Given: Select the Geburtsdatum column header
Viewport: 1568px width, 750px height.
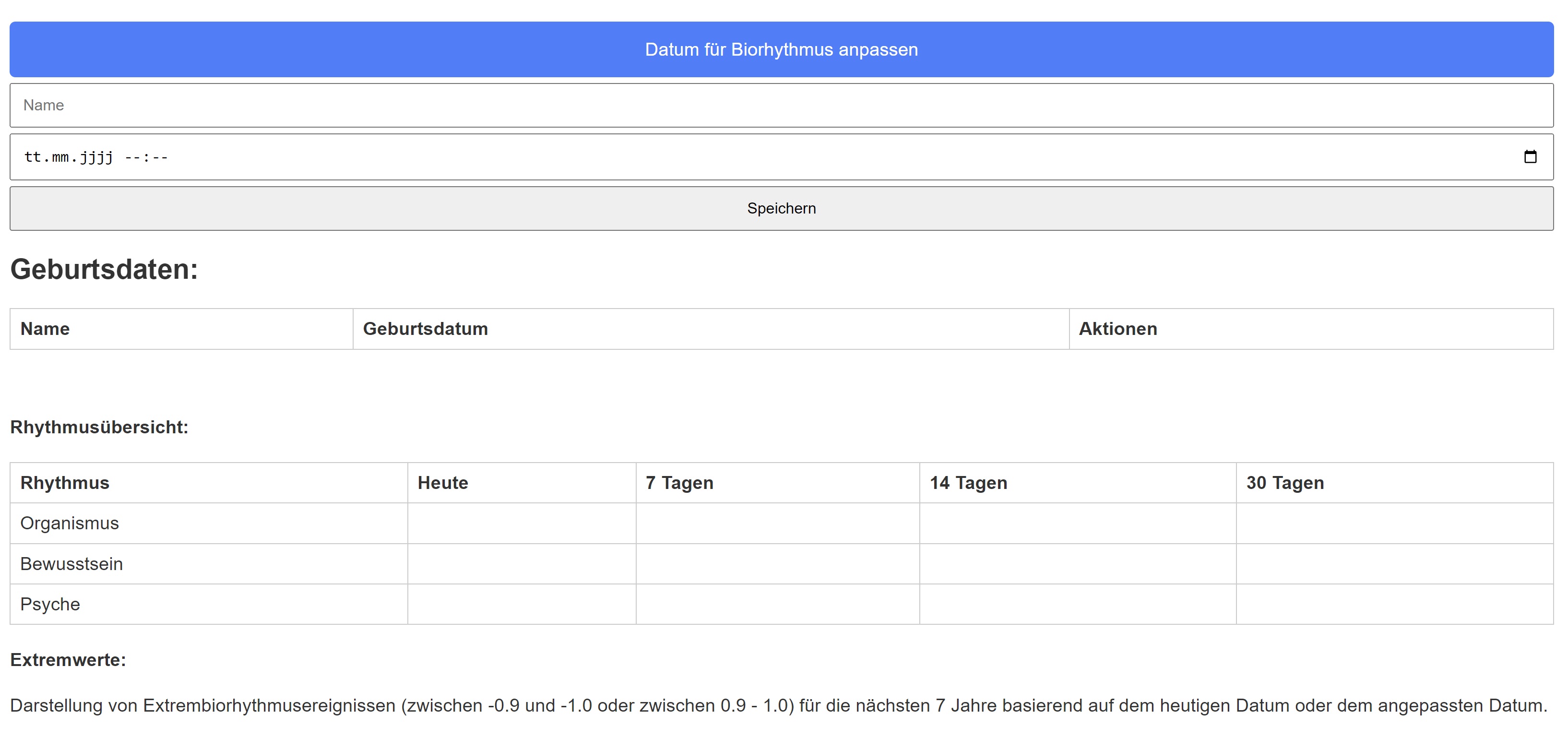Looking at the screenshot, I should coord(425,329).
